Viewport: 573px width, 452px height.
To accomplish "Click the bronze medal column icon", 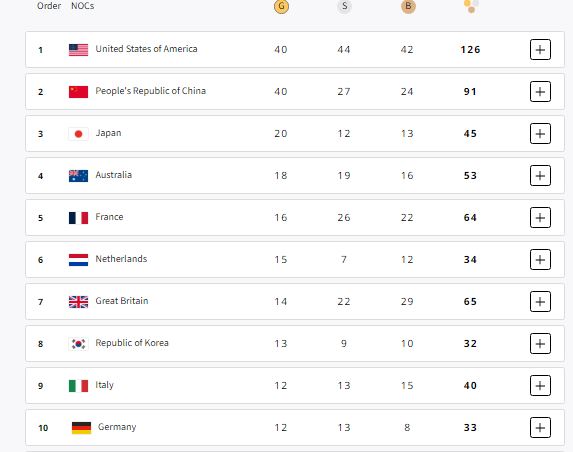I will 408,6.
